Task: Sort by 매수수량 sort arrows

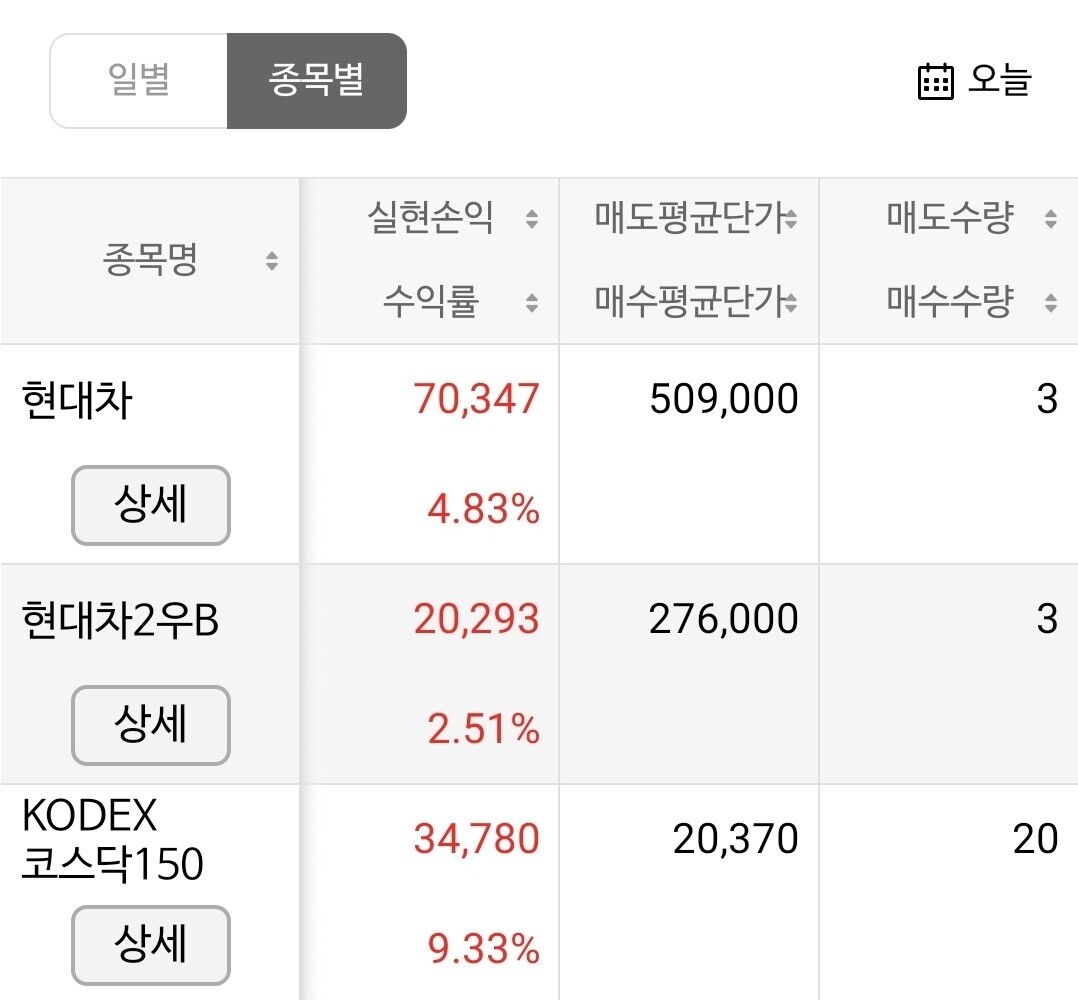Action: click(x=1050, y=301)
